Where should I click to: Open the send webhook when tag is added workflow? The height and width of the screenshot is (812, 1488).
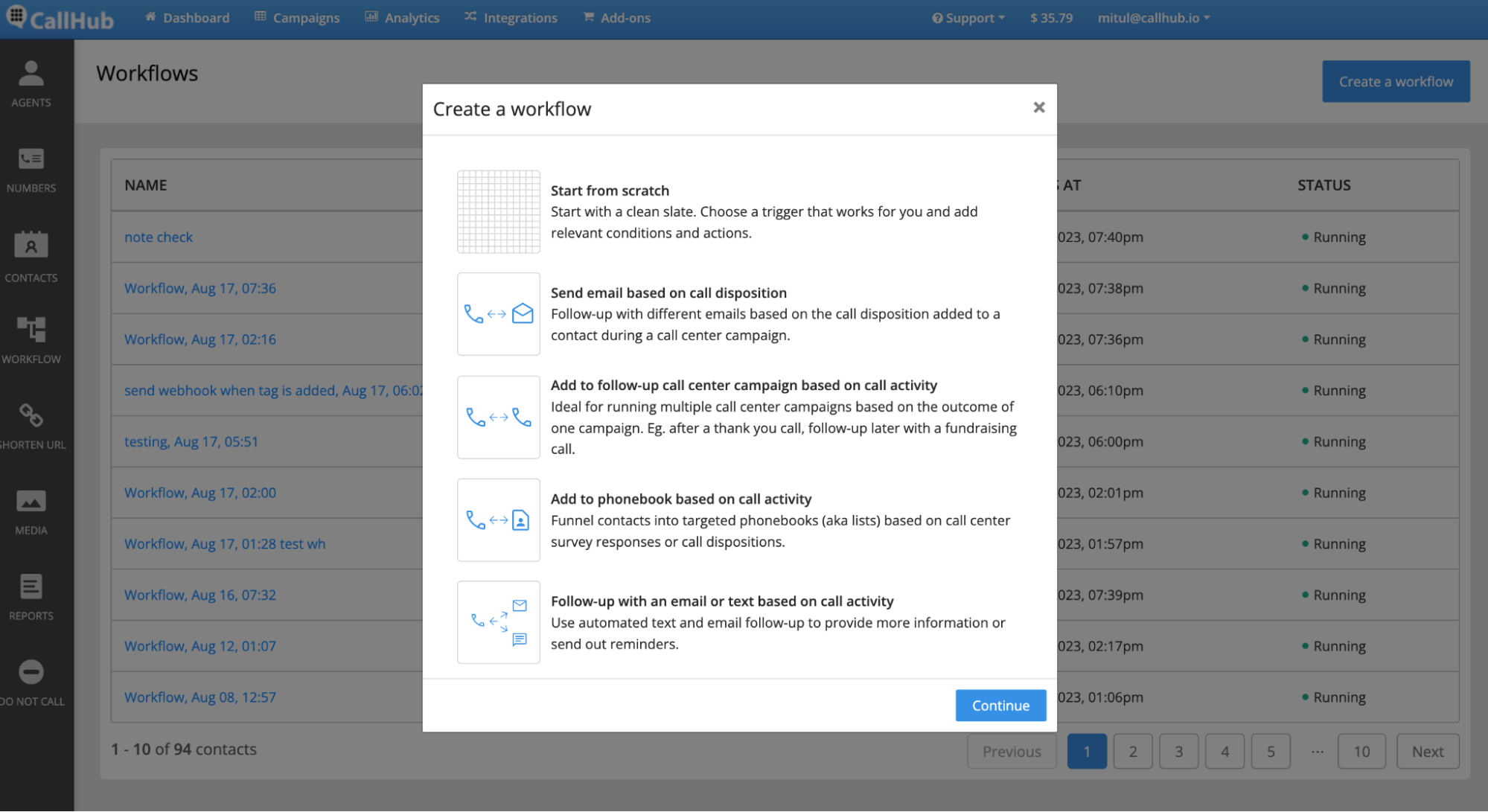tap(273, 390)
